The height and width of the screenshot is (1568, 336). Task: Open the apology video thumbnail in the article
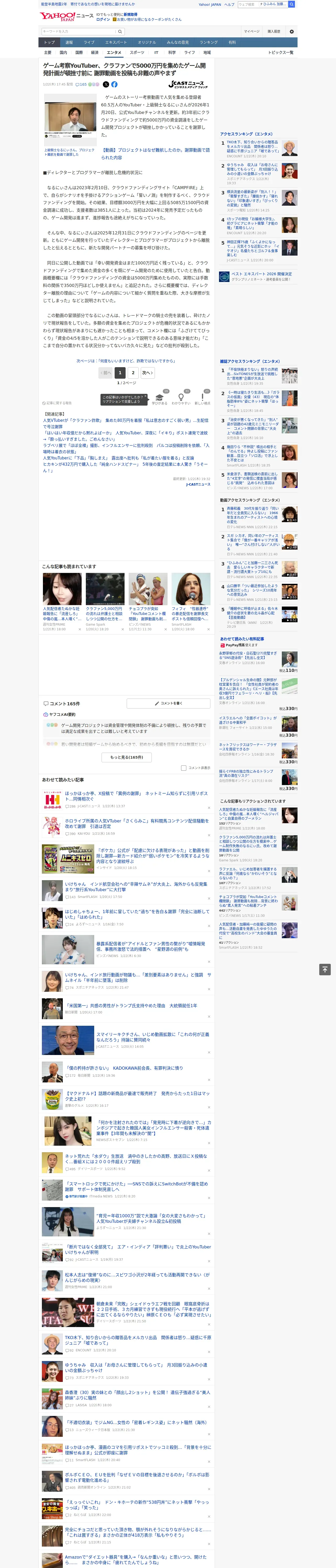pyautogui.click(x=70, y=120)
